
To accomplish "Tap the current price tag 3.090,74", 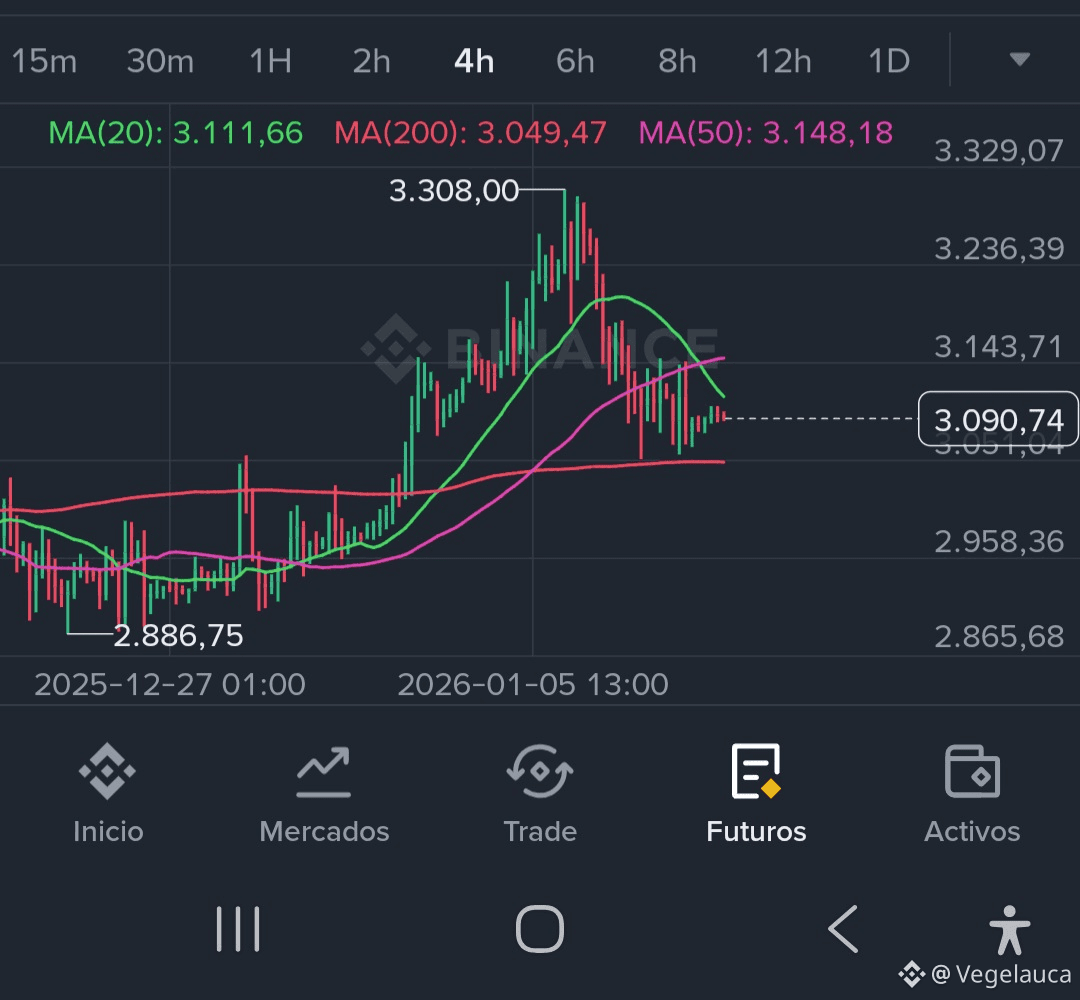I will tap(997, 420).
